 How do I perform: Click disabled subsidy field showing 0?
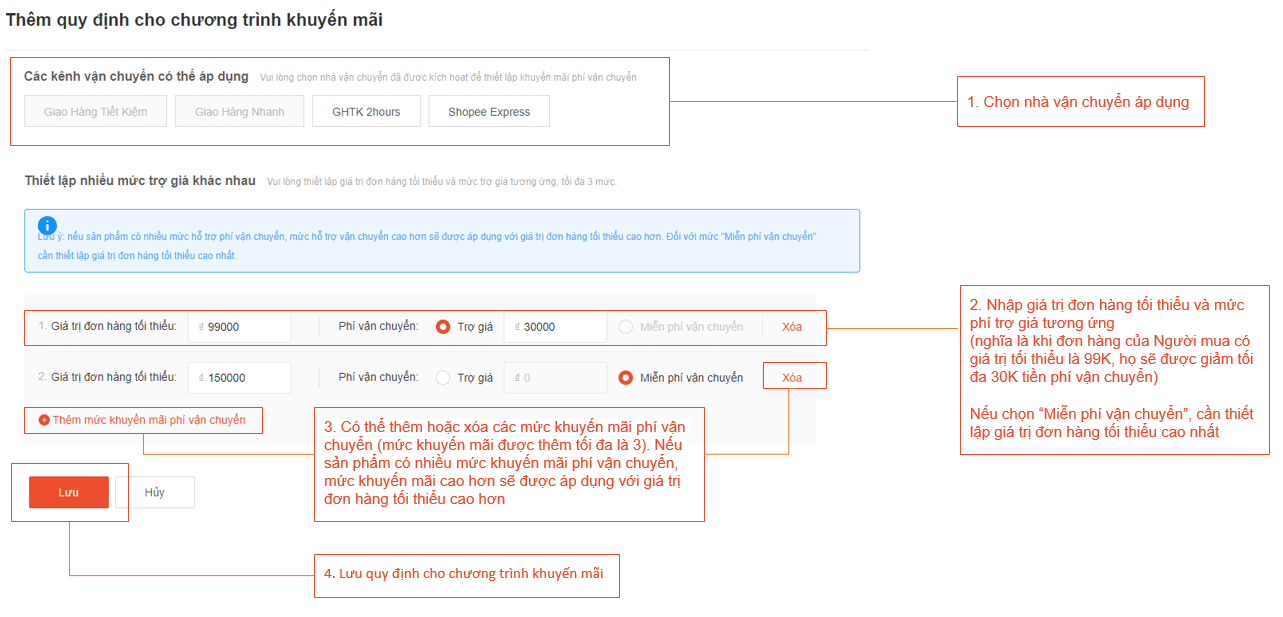[x=555, y=378]
